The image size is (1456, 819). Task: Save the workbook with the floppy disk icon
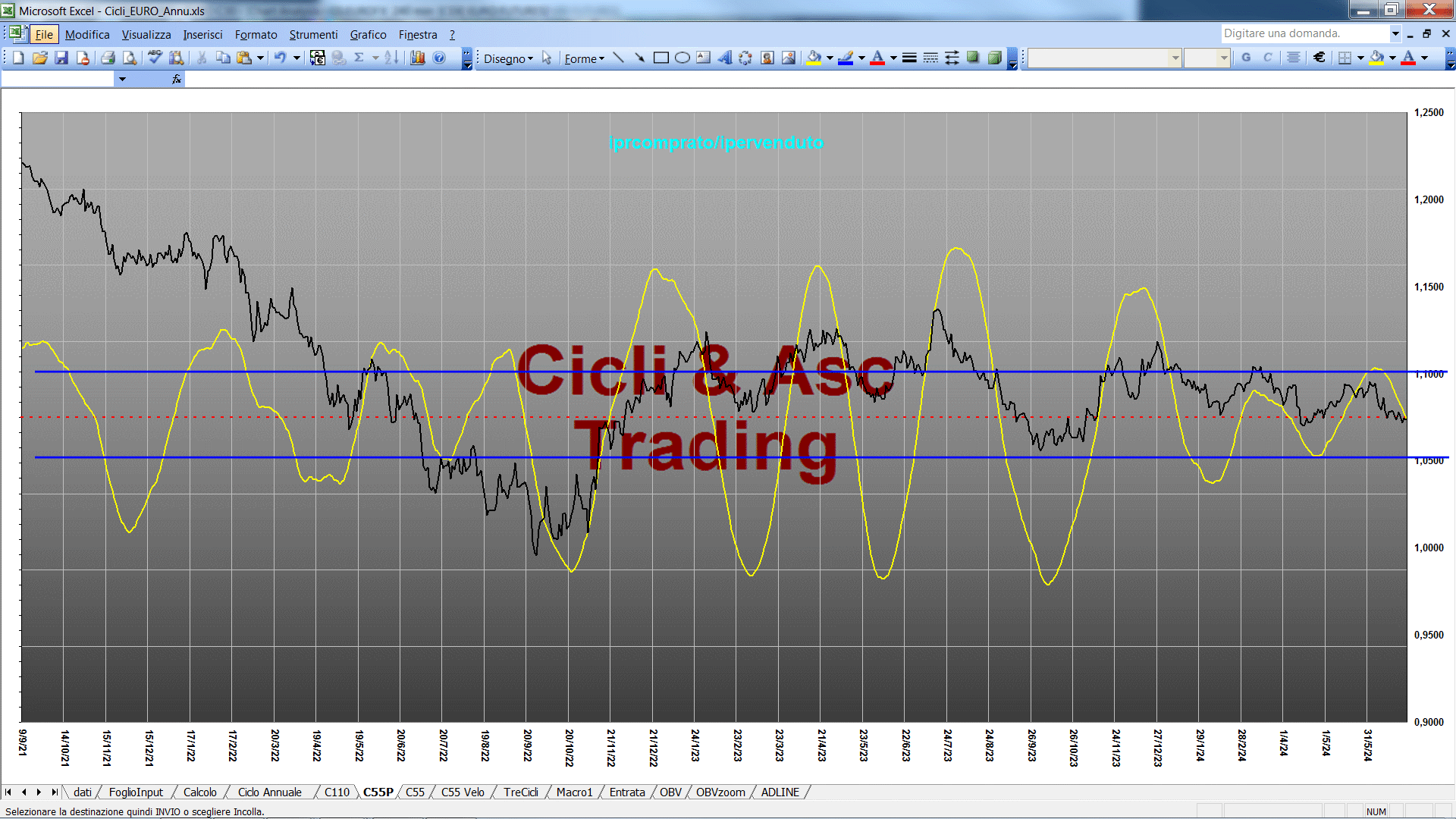tap(61, 58)
